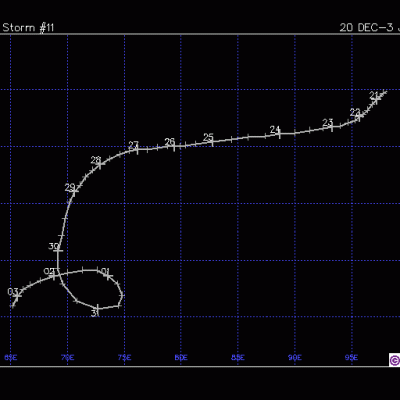Select the day 30 track marker
Viewport: 400px width, 400px height.
tap(59, 250)
